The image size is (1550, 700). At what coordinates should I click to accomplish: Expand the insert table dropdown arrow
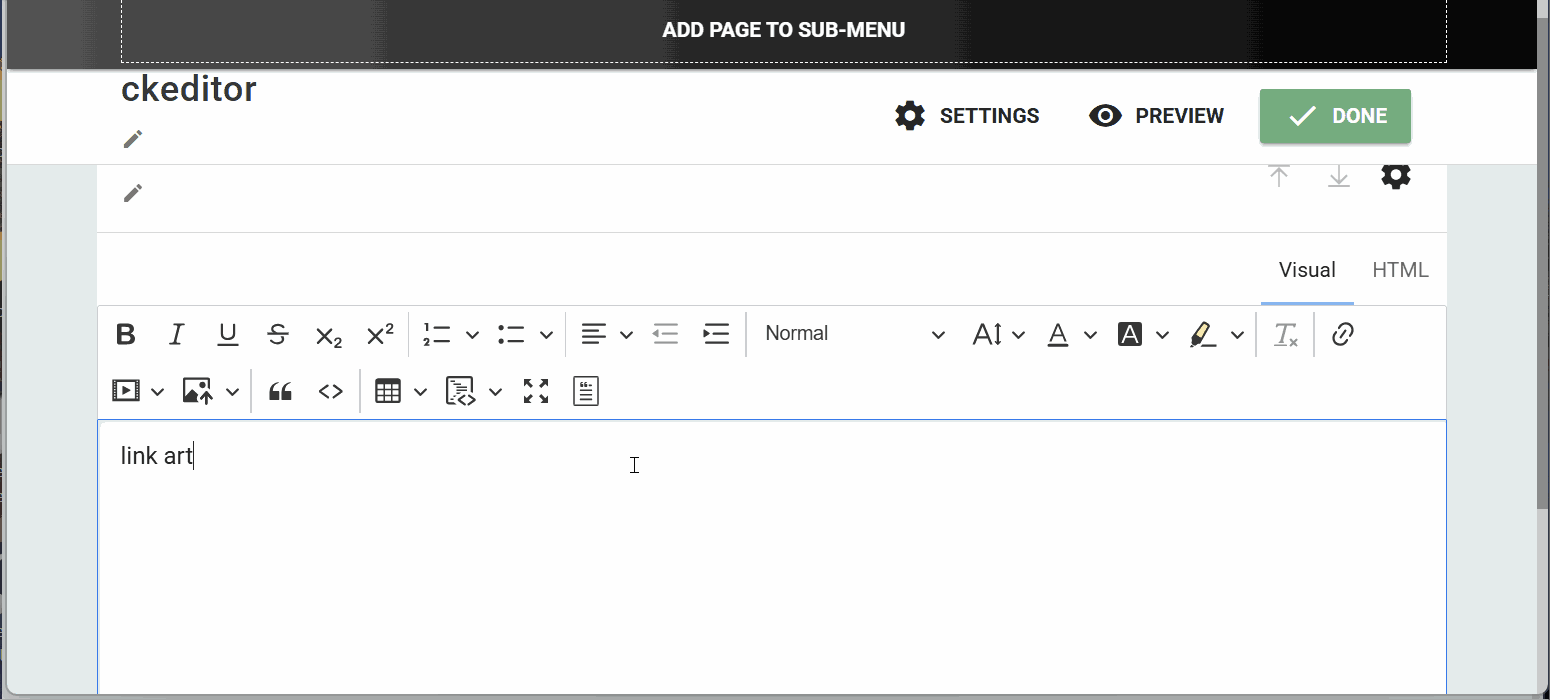tap(421, 391)
